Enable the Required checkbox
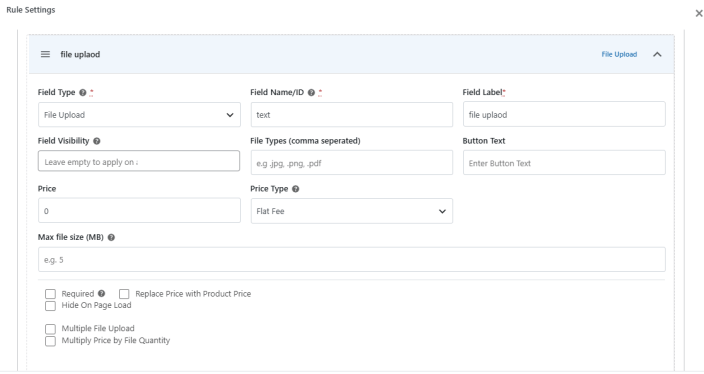Image resolution: width=704 pixels, height=374 pixels. coord(50,294)
